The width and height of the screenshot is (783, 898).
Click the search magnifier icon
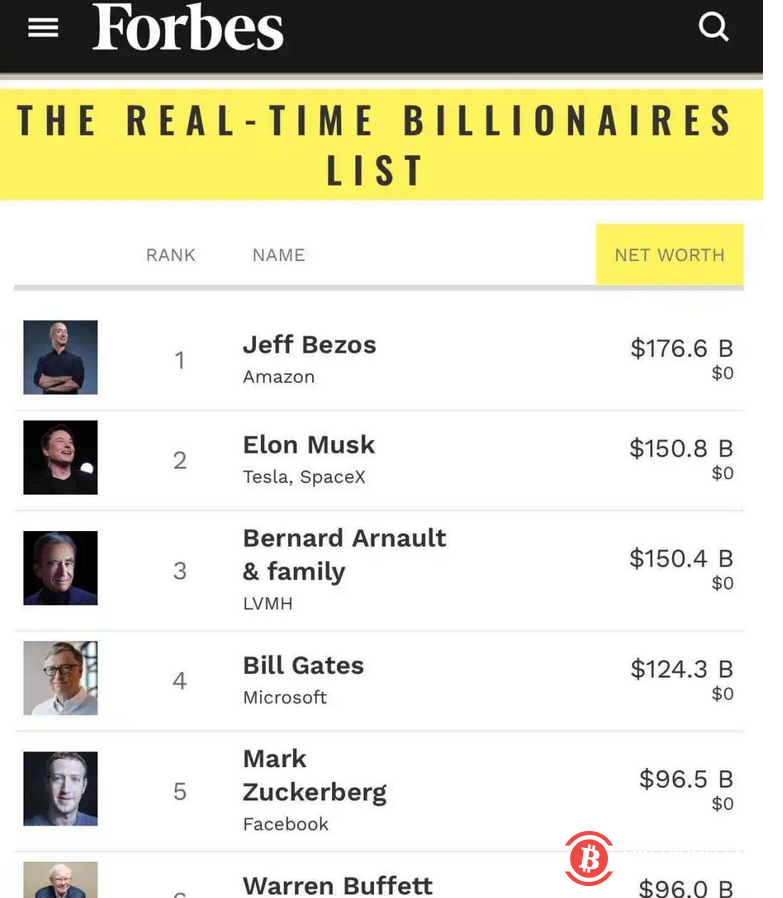click(x=713, y=26)
